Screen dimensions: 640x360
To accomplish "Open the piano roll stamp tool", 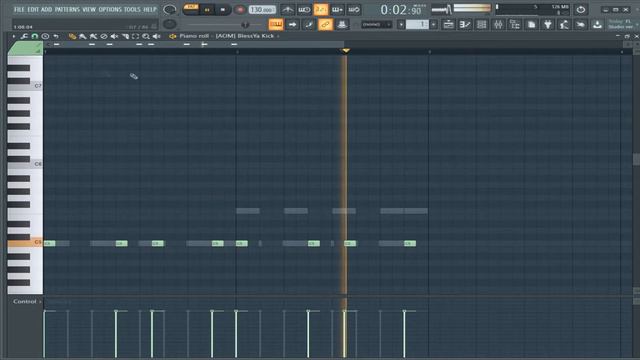I will (45, 36).
